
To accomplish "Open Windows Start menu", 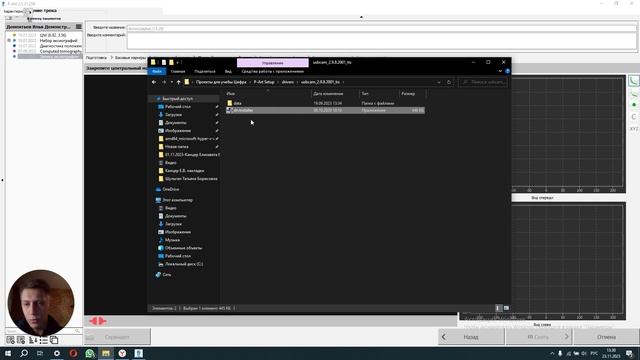I will coord(7,353).
